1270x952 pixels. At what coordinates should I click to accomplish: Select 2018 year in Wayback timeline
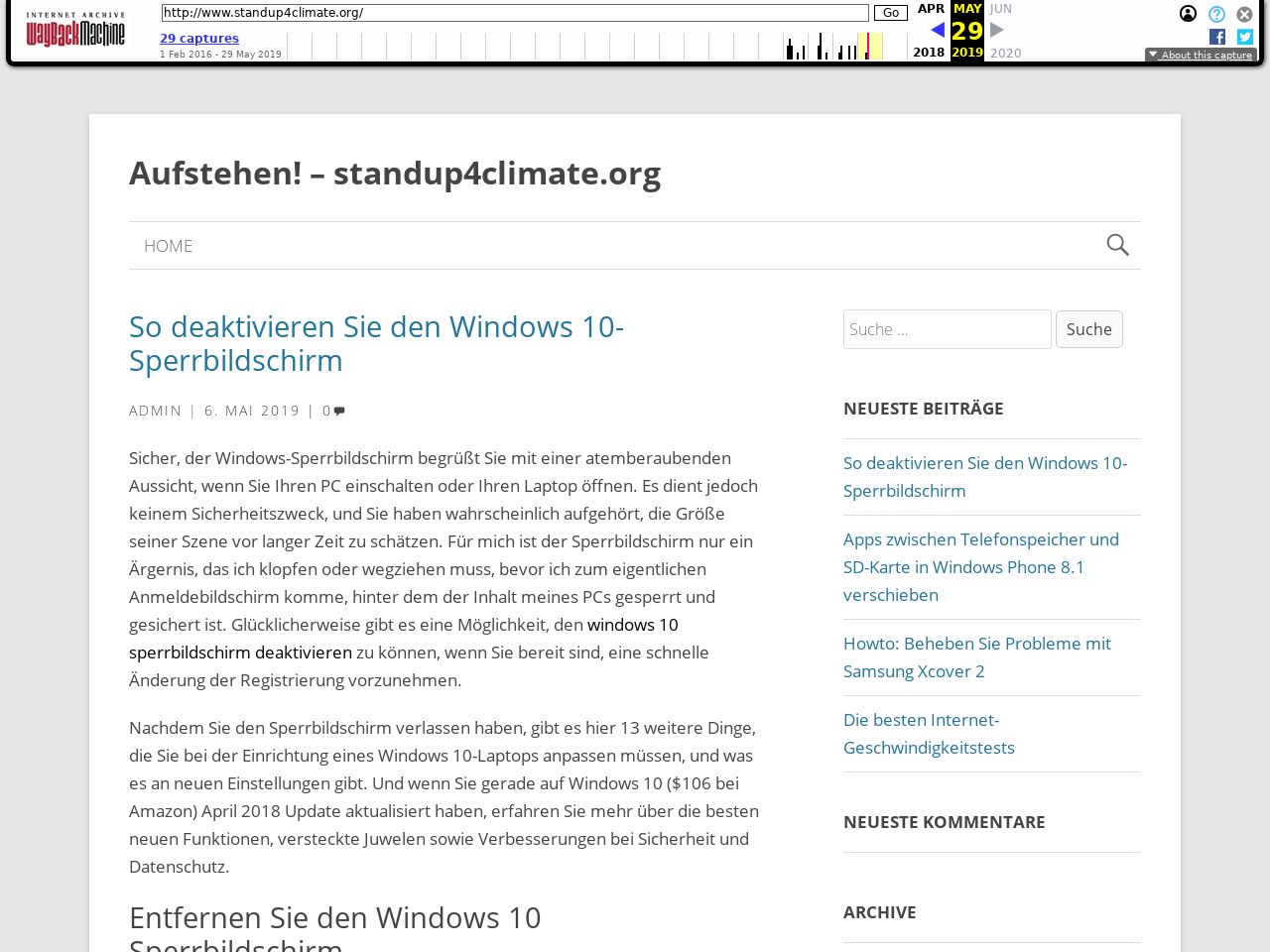point(929,53)
